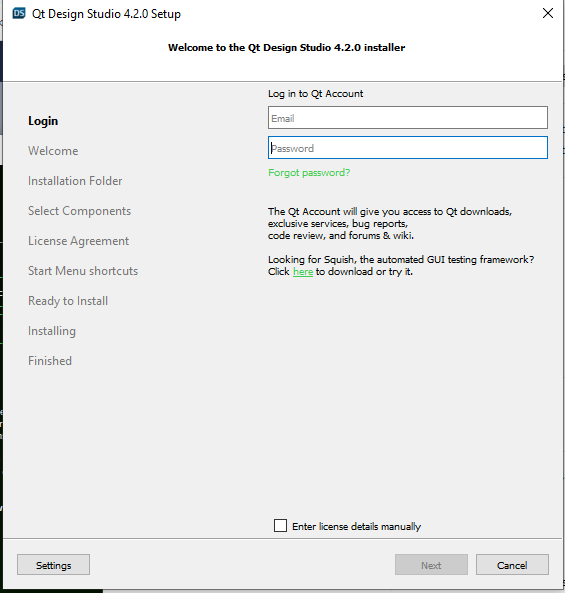
Task: Follow the 'here' Squish download link
Action: click(303, 272)
